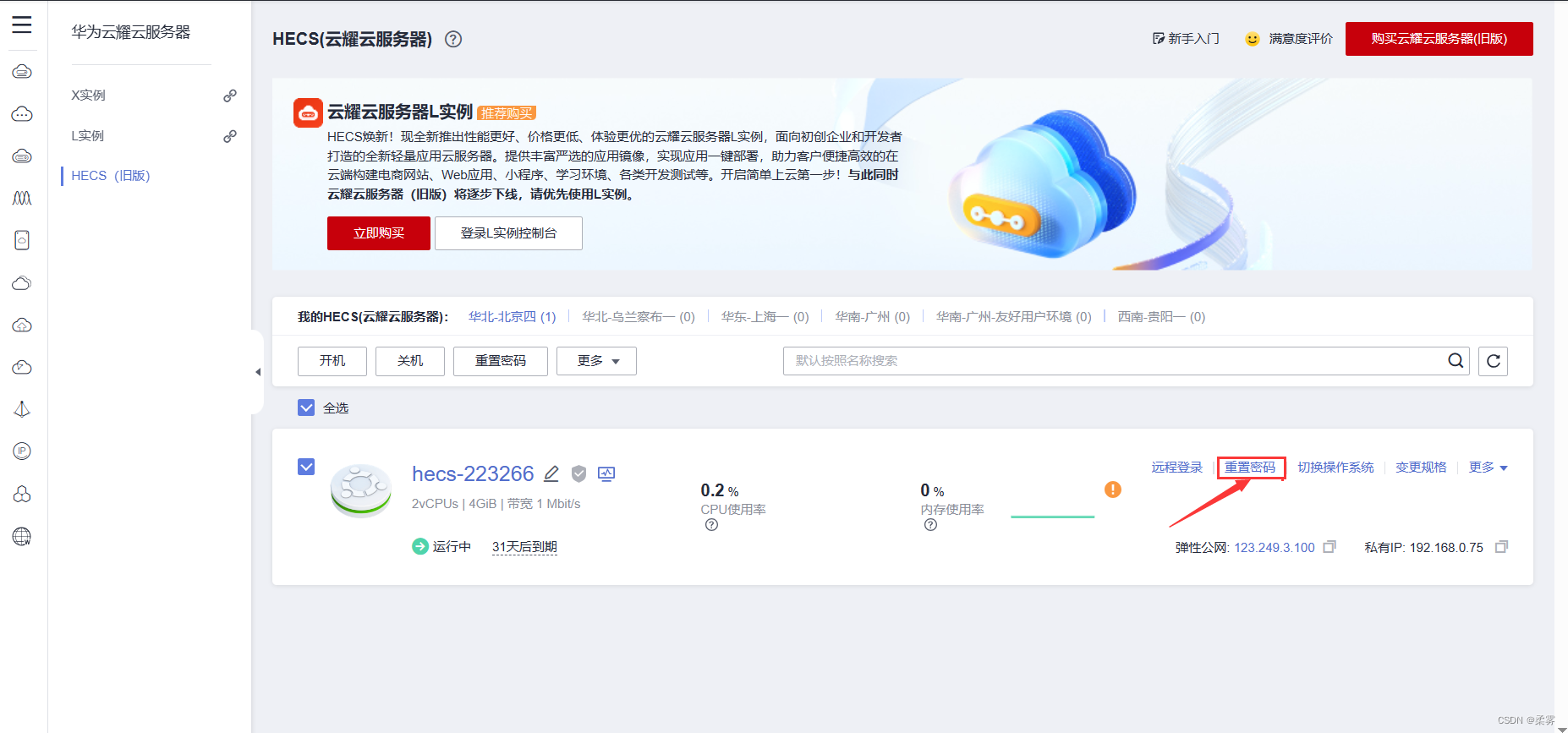Image resolution: width=1568 pixels, height=733 pixels.
Task: Copy the private IP 192.168.0.75
Action: (x=1501, y=547)
